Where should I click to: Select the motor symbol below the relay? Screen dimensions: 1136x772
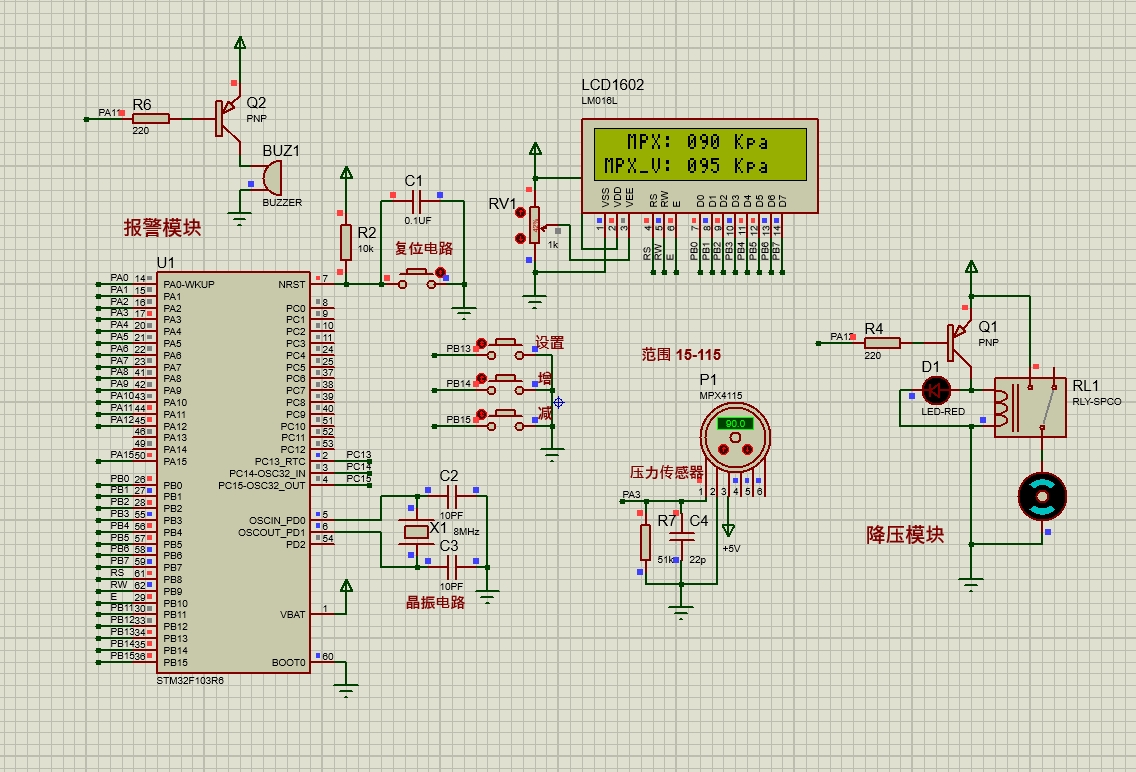[1042, 497]
